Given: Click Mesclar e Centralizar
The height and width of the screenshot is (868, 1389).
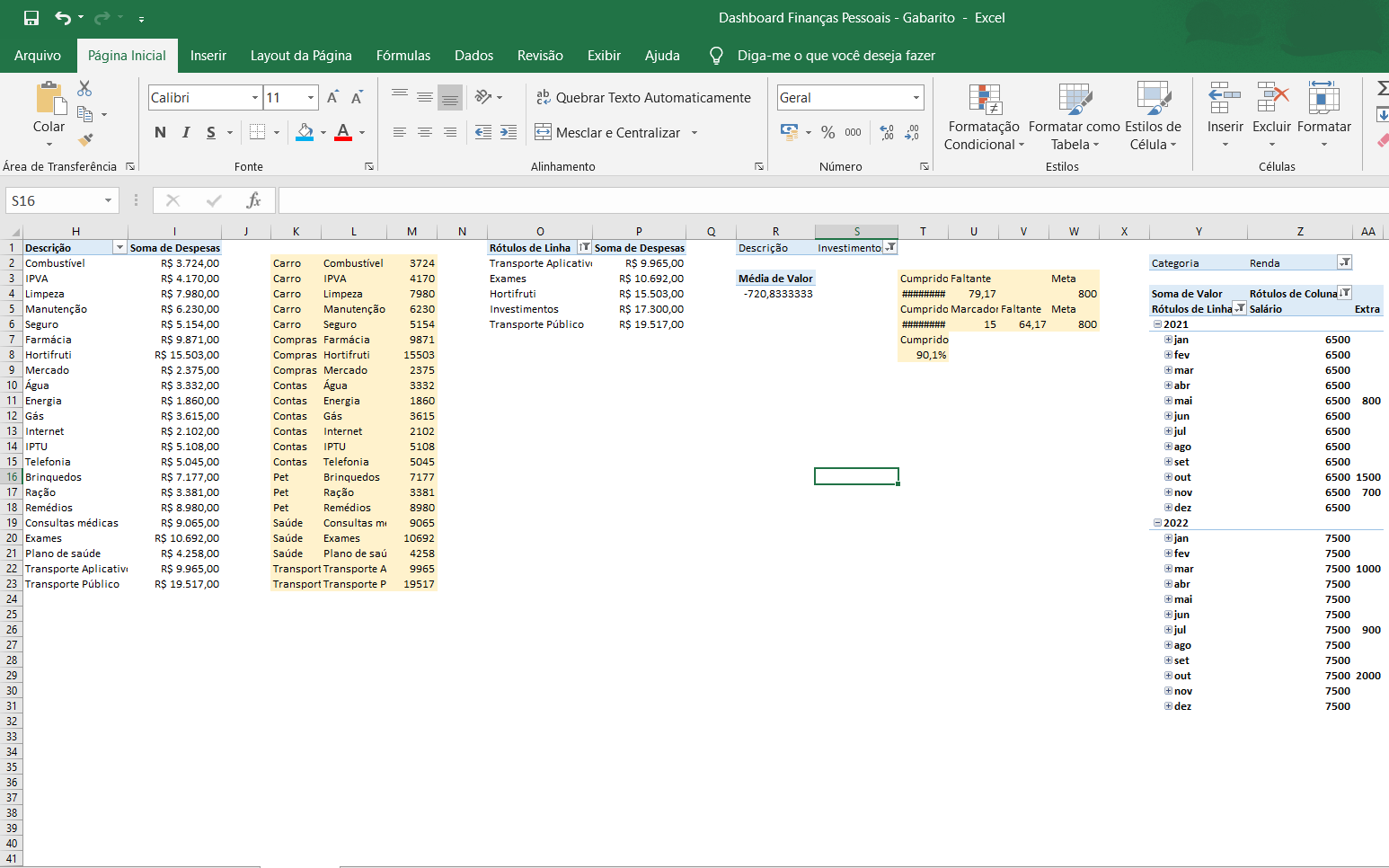Looking at the screenshot, I should click(608, 132).
